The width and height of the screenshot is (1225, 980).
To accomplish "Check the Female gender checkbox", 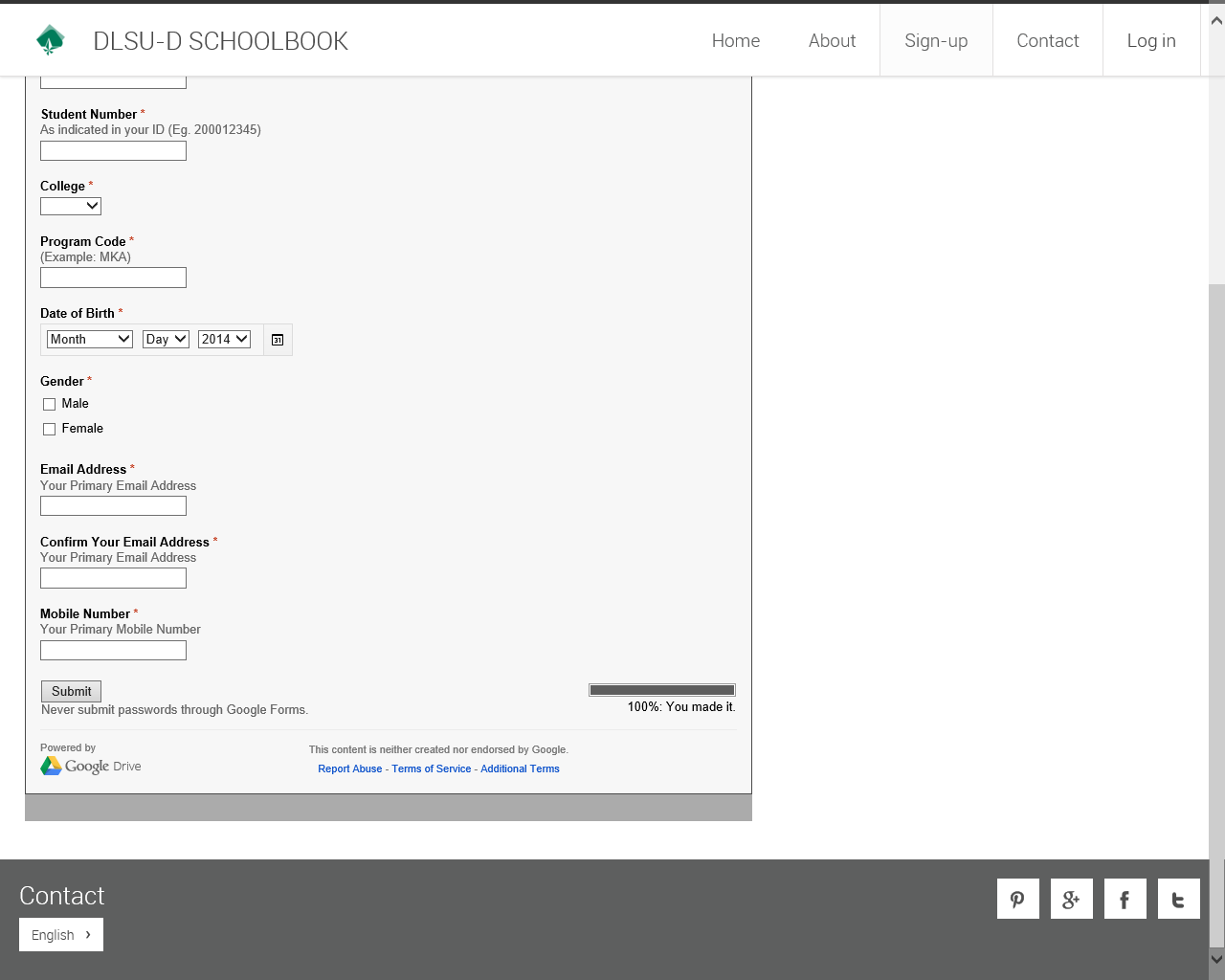I will click(x=50, y=430).
